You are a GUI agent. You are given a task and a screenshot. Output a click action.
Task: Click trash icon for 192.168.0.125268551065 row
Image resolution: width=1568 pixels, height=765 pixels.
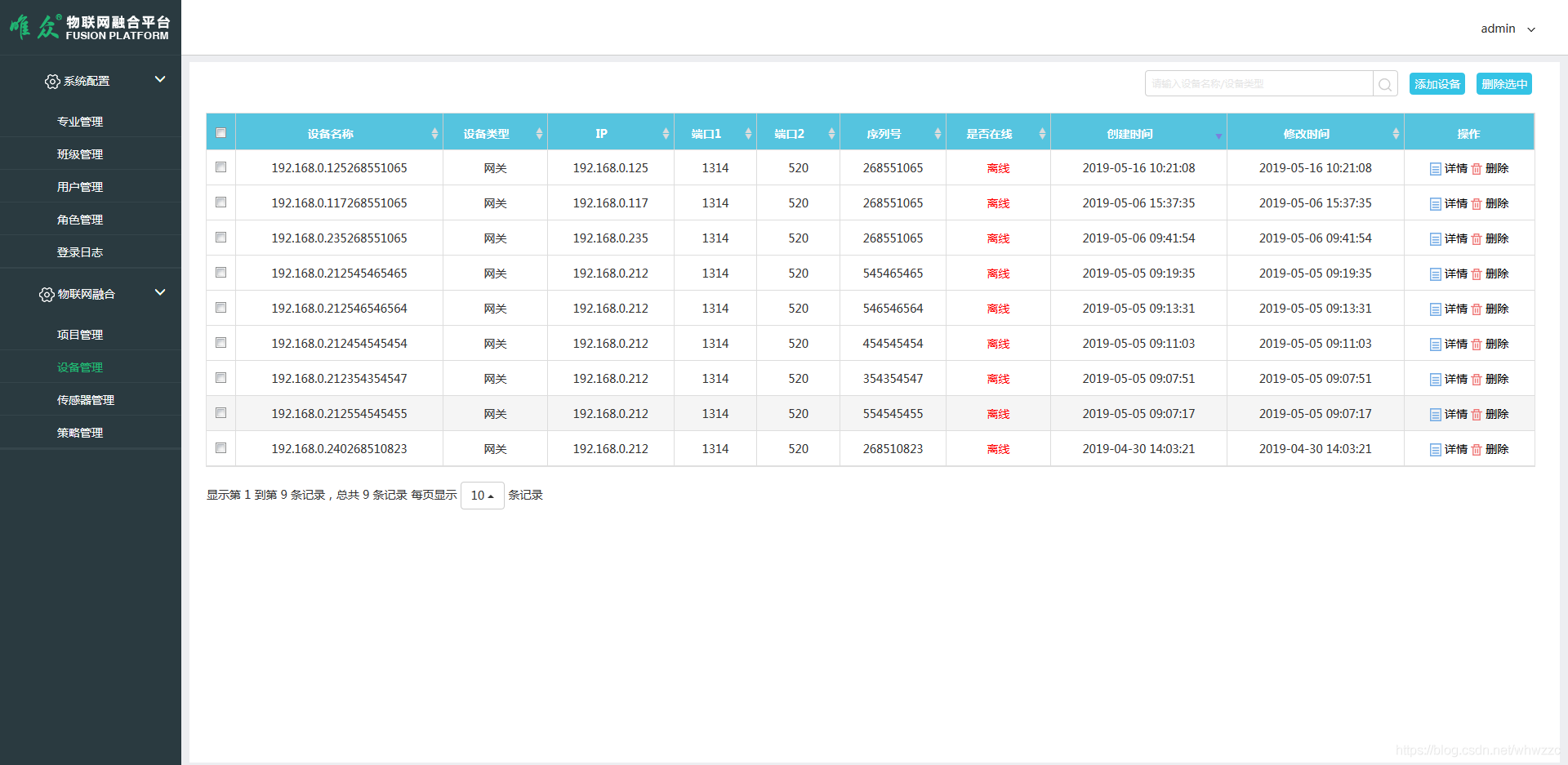pyautogui.click(x=1477, y=169)
